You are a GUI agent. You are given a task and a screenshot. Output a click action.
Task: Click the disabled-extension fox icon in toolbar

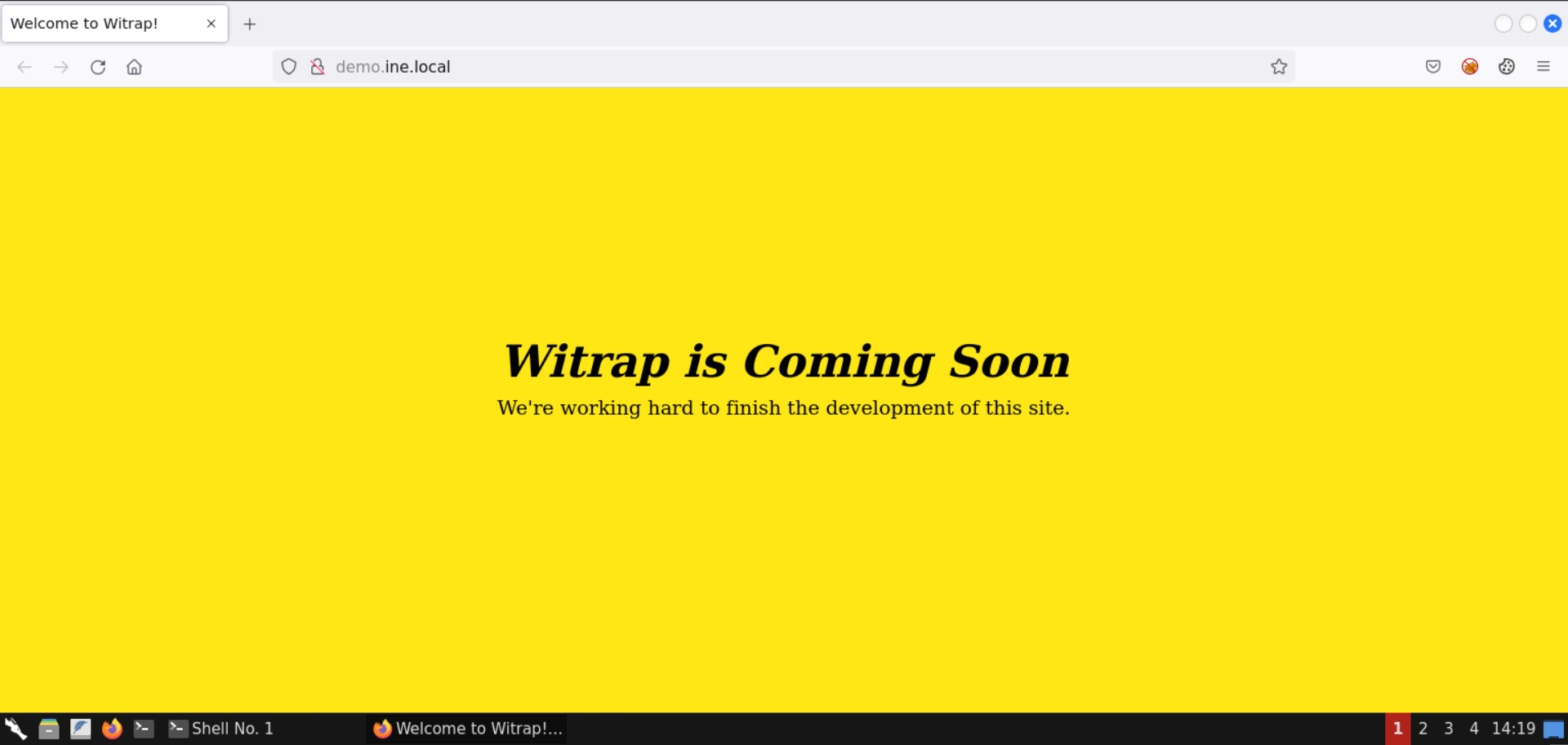1470,66
